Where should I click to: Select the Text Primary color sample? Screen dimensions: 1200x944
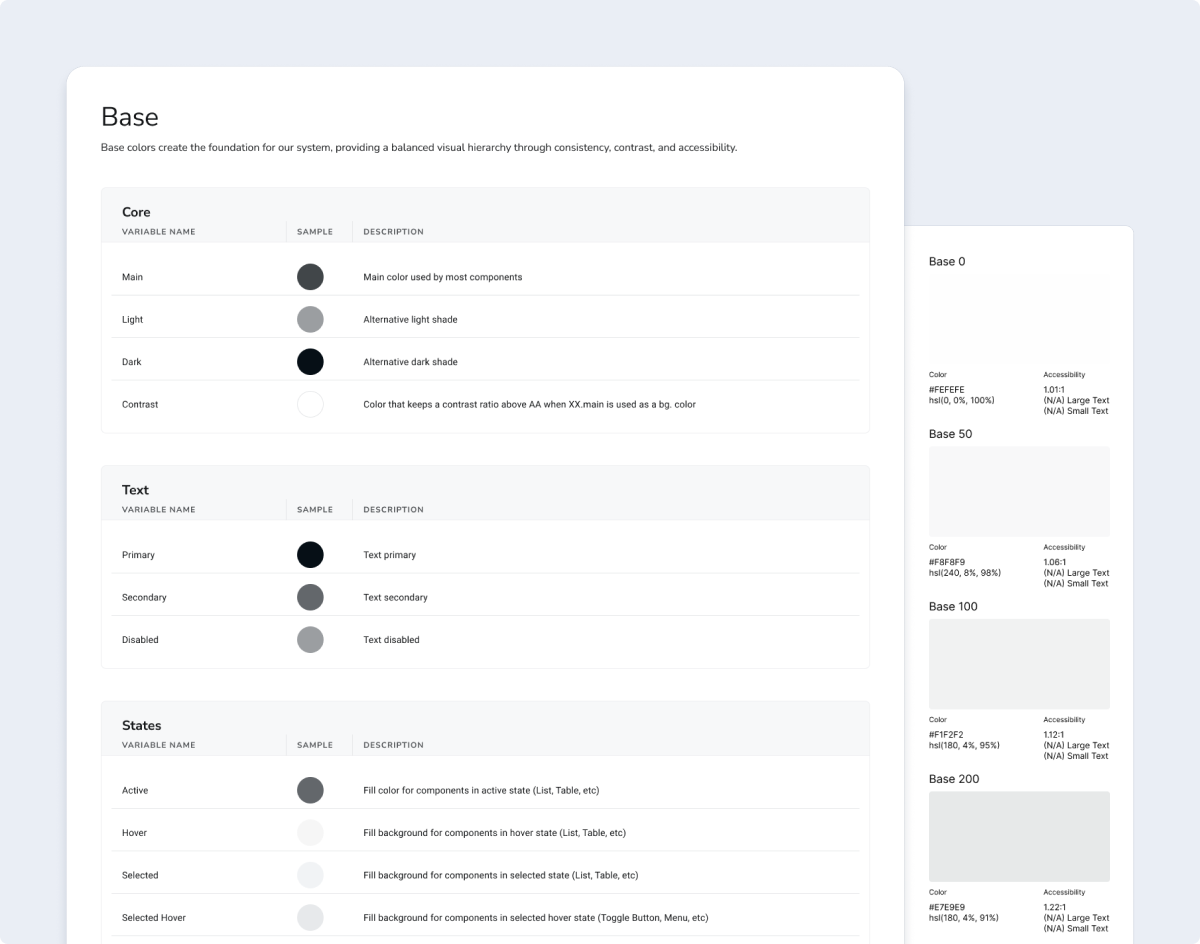(x=310, y=555)
